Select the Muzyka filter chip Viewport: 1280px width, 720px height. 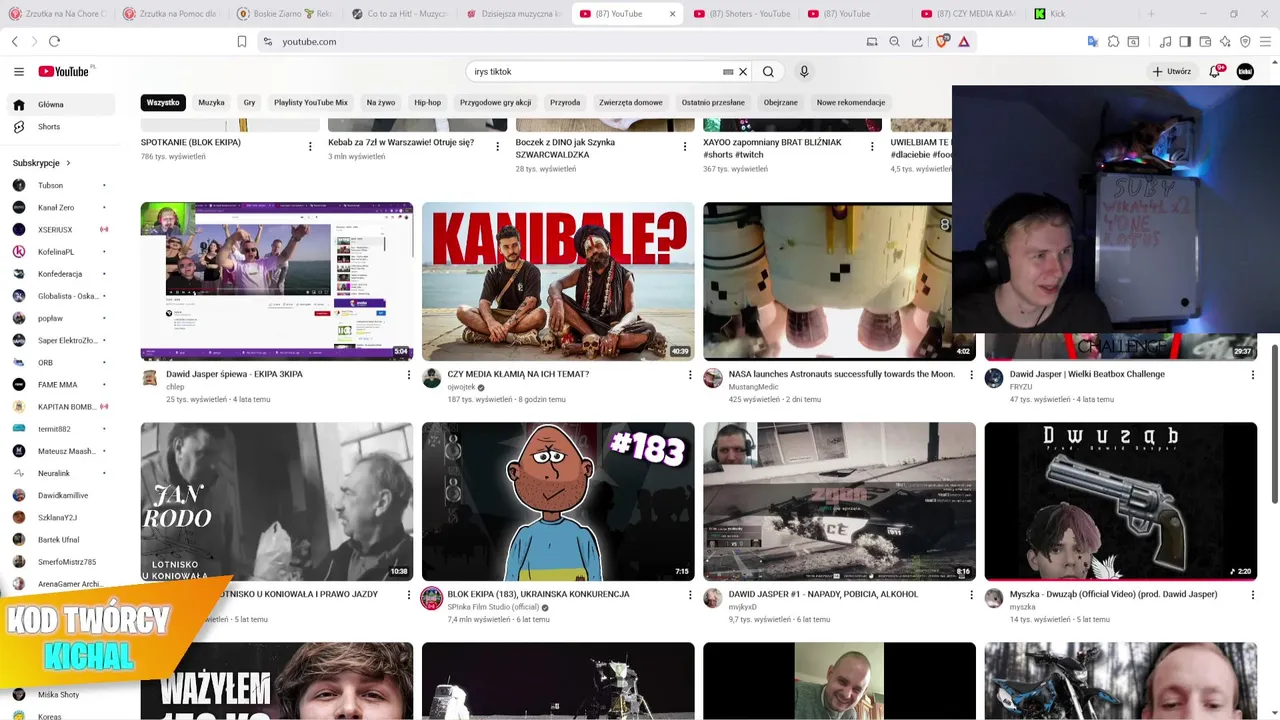click(x=211, y=102)
